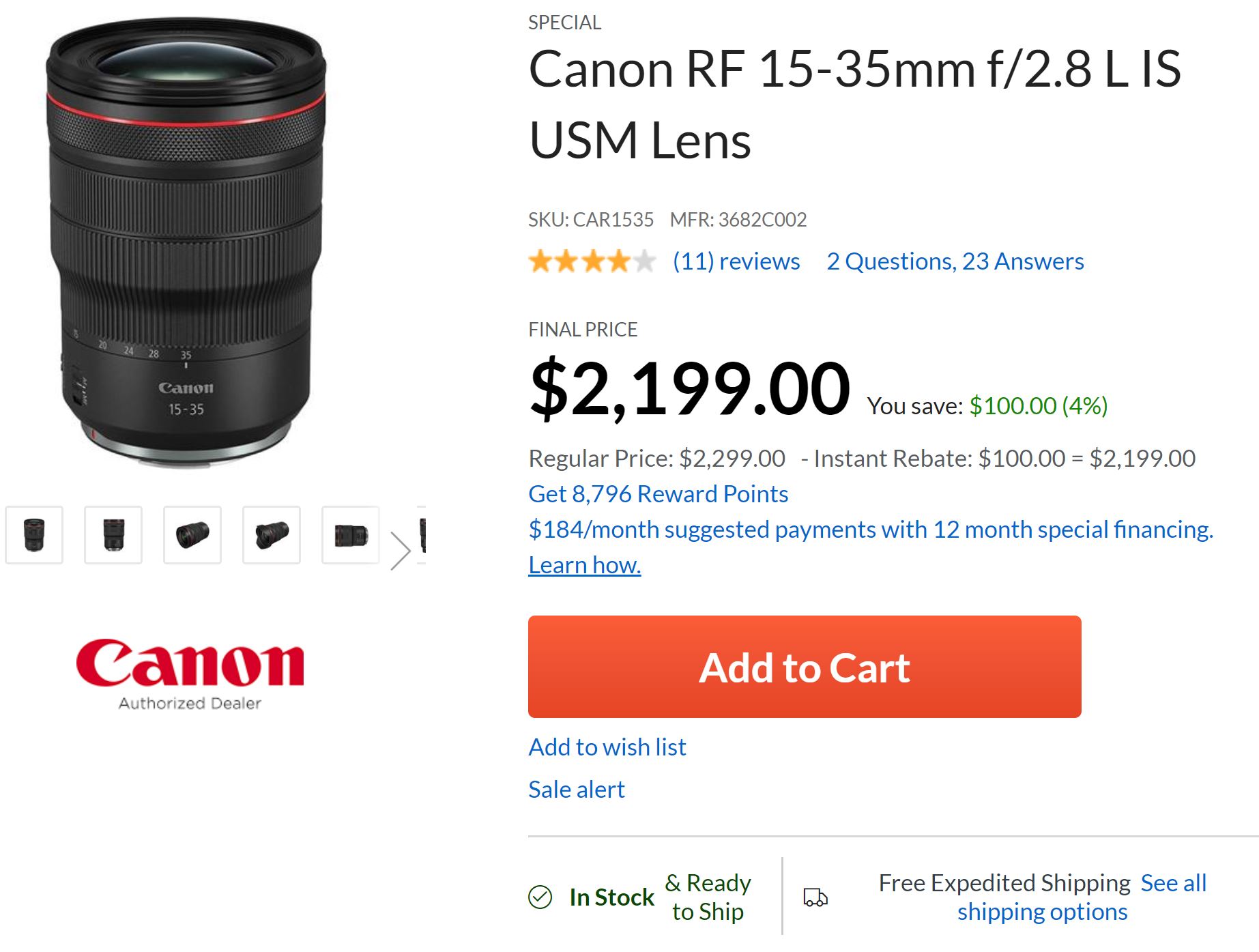Click the green In Stock checkmark icon
Screen dimensions: 1259x952
pyautogui.click(x=540, y=897)
